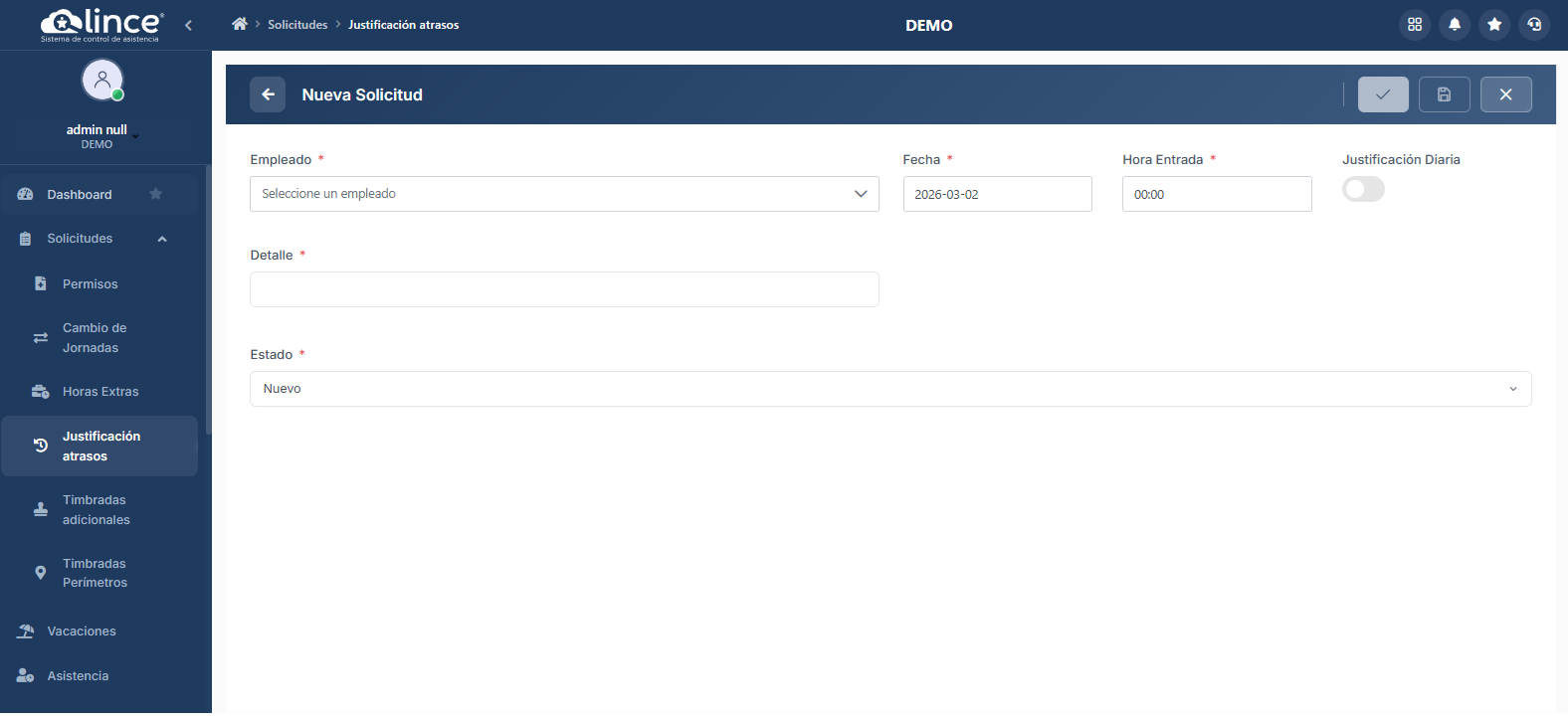
Task: Collapse the Solicitudes sidebar section
Action: (162, 239)
